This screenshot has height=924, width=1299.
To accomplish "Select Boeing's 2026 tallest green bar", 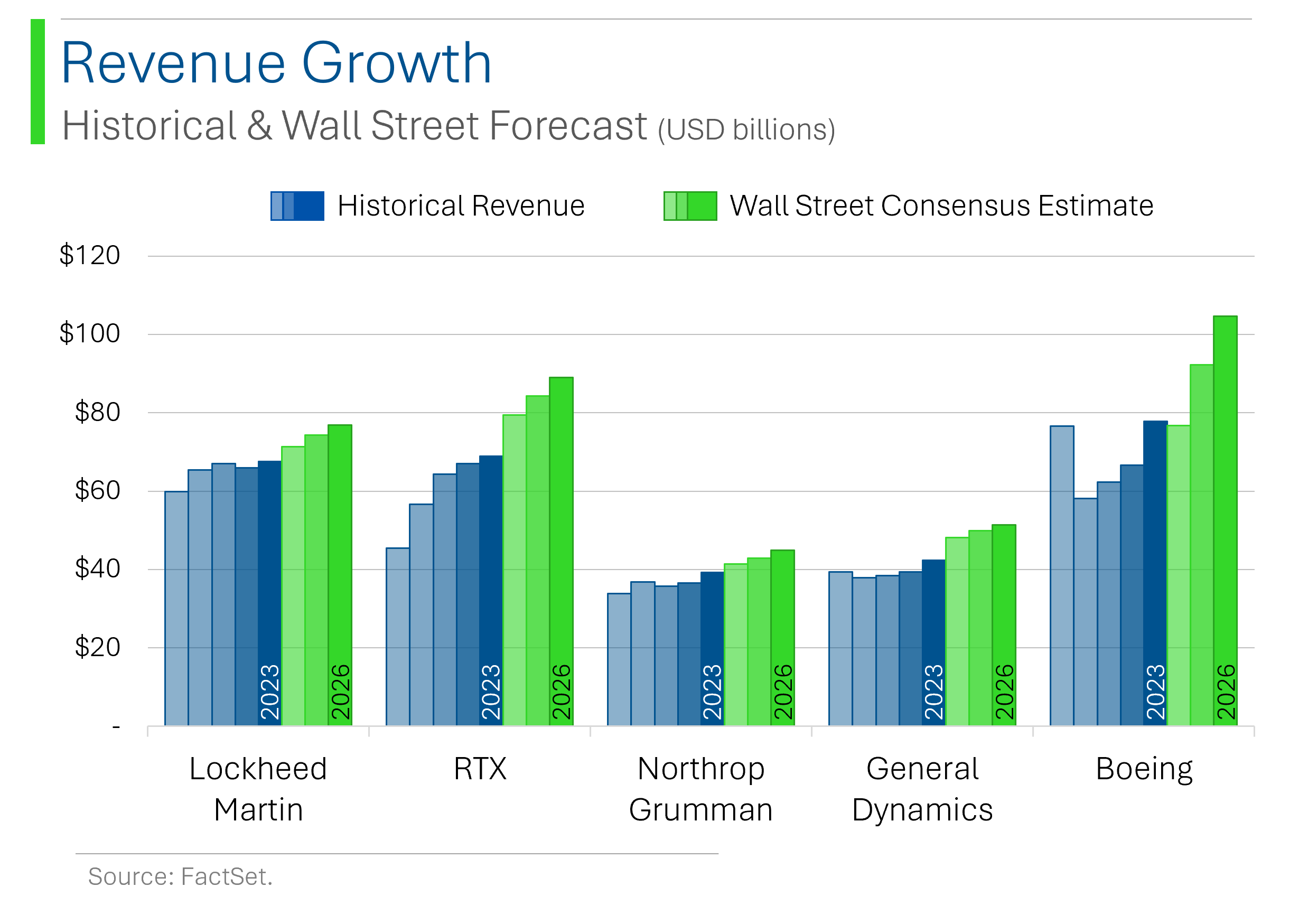I will pos(1225,521).
